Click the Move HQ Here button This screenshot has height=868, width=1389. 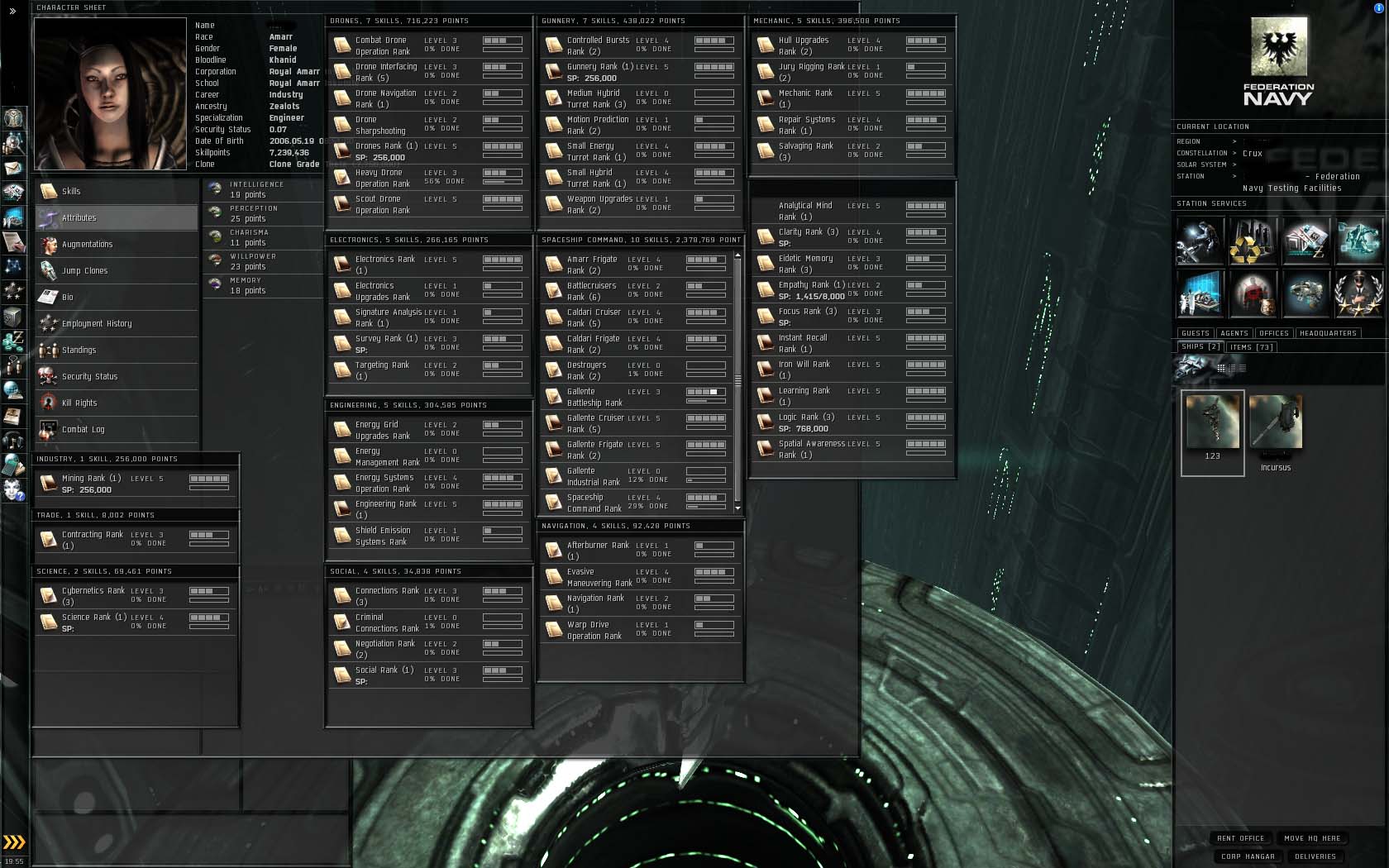click(x=1313, y=838)
